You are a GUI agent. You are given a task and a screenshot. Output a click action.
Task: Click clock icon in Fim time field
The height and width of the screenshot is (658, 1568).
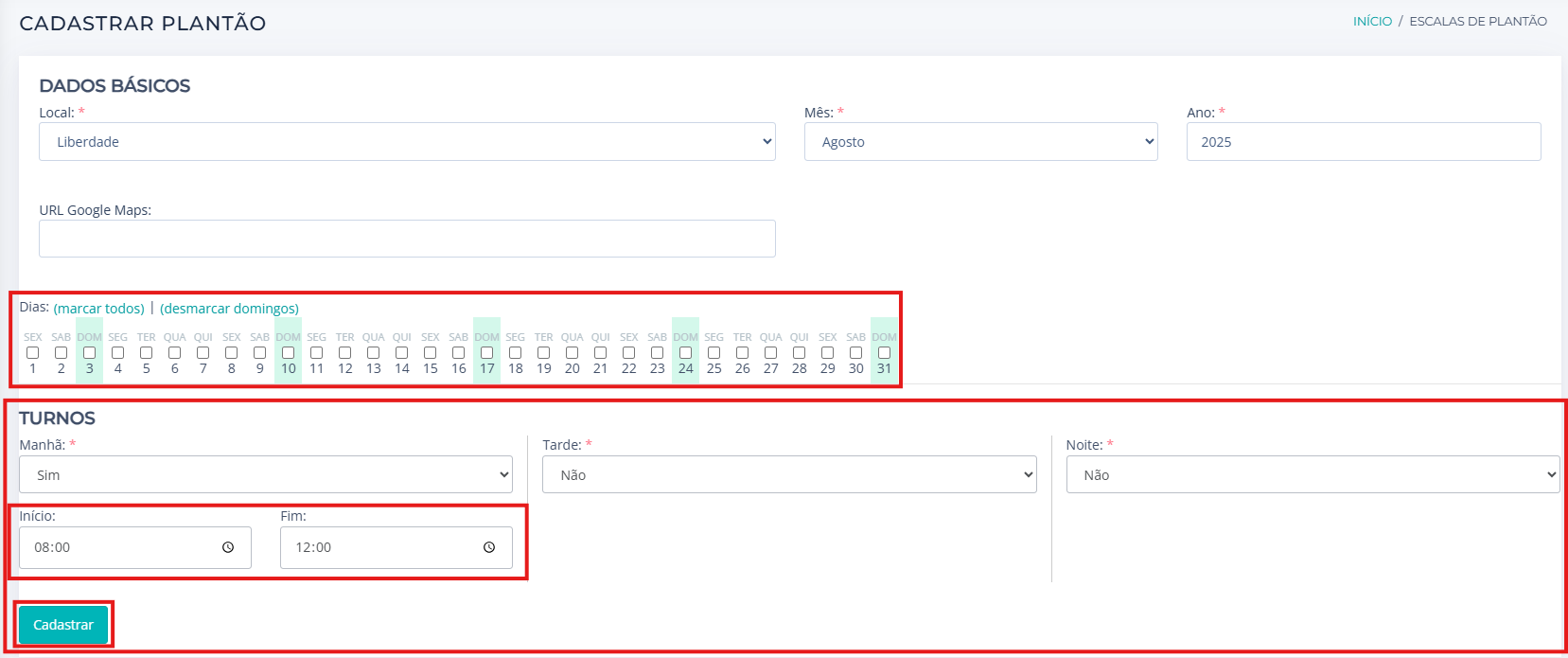[x=489, y=547]
